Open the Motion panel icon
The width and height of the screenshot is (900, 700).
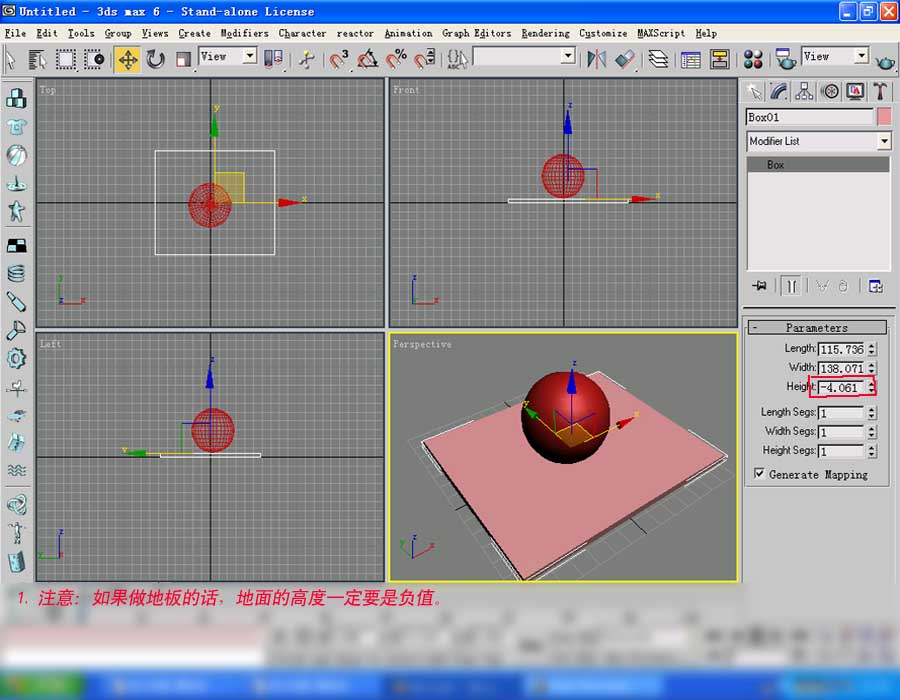(830, 91)
